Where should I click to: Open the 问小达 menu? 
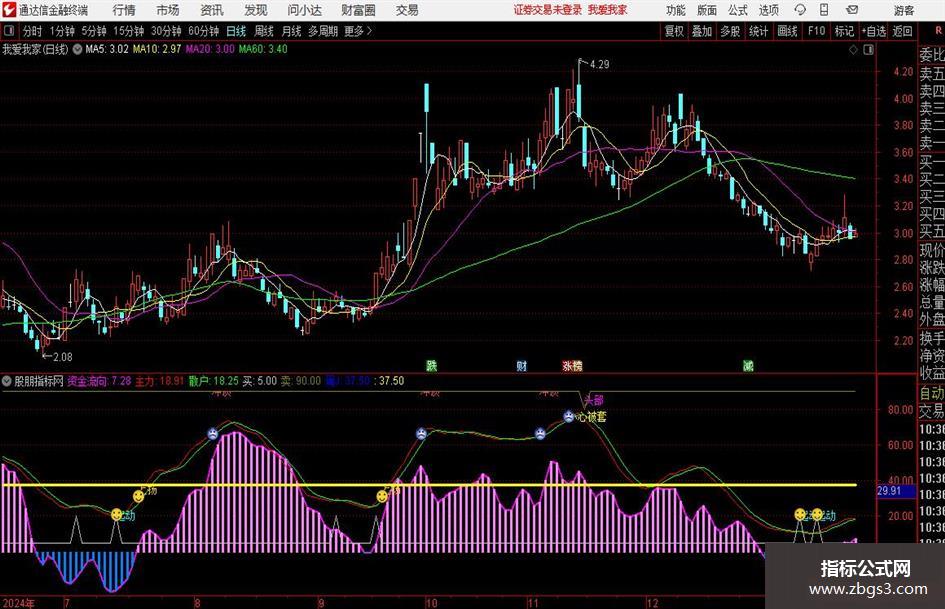tap(304, 10)
